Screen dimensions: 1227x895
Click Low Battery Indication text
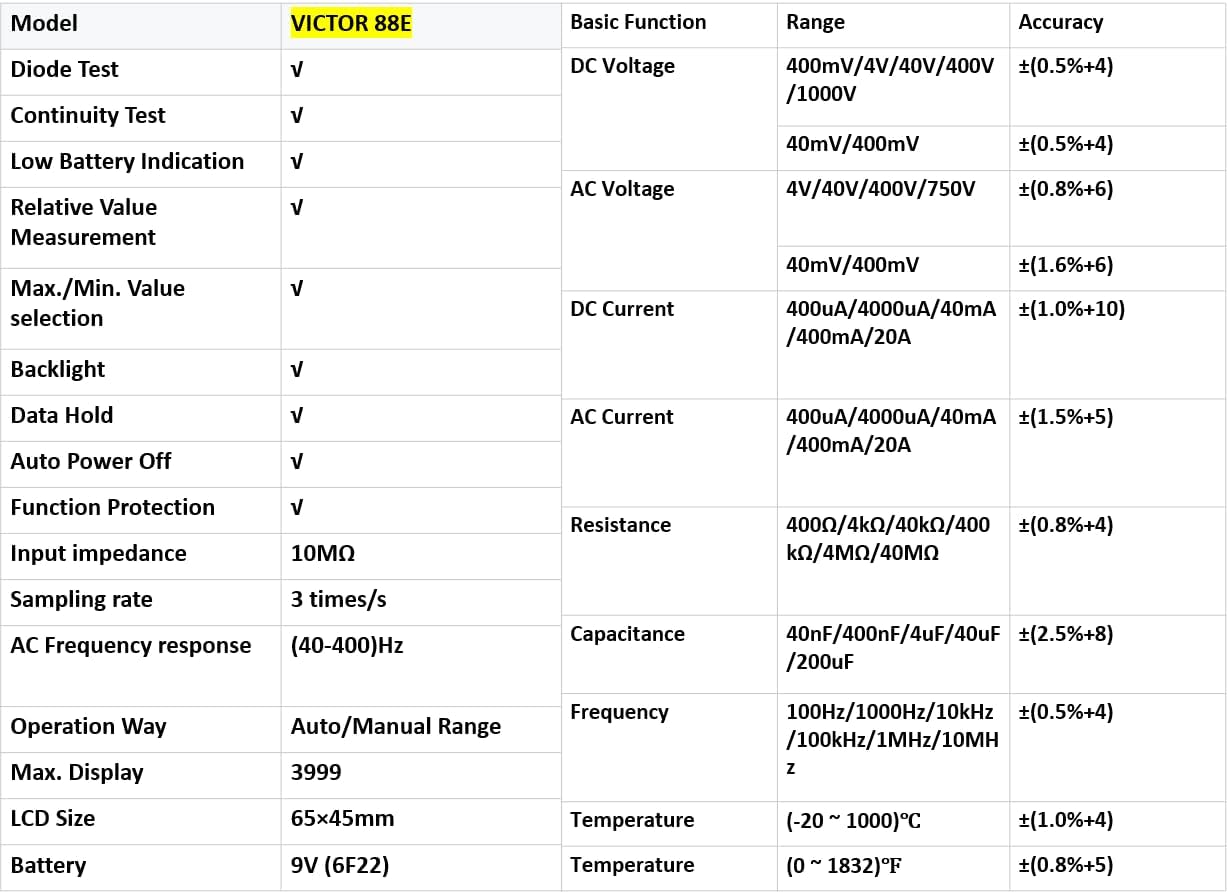127,162
